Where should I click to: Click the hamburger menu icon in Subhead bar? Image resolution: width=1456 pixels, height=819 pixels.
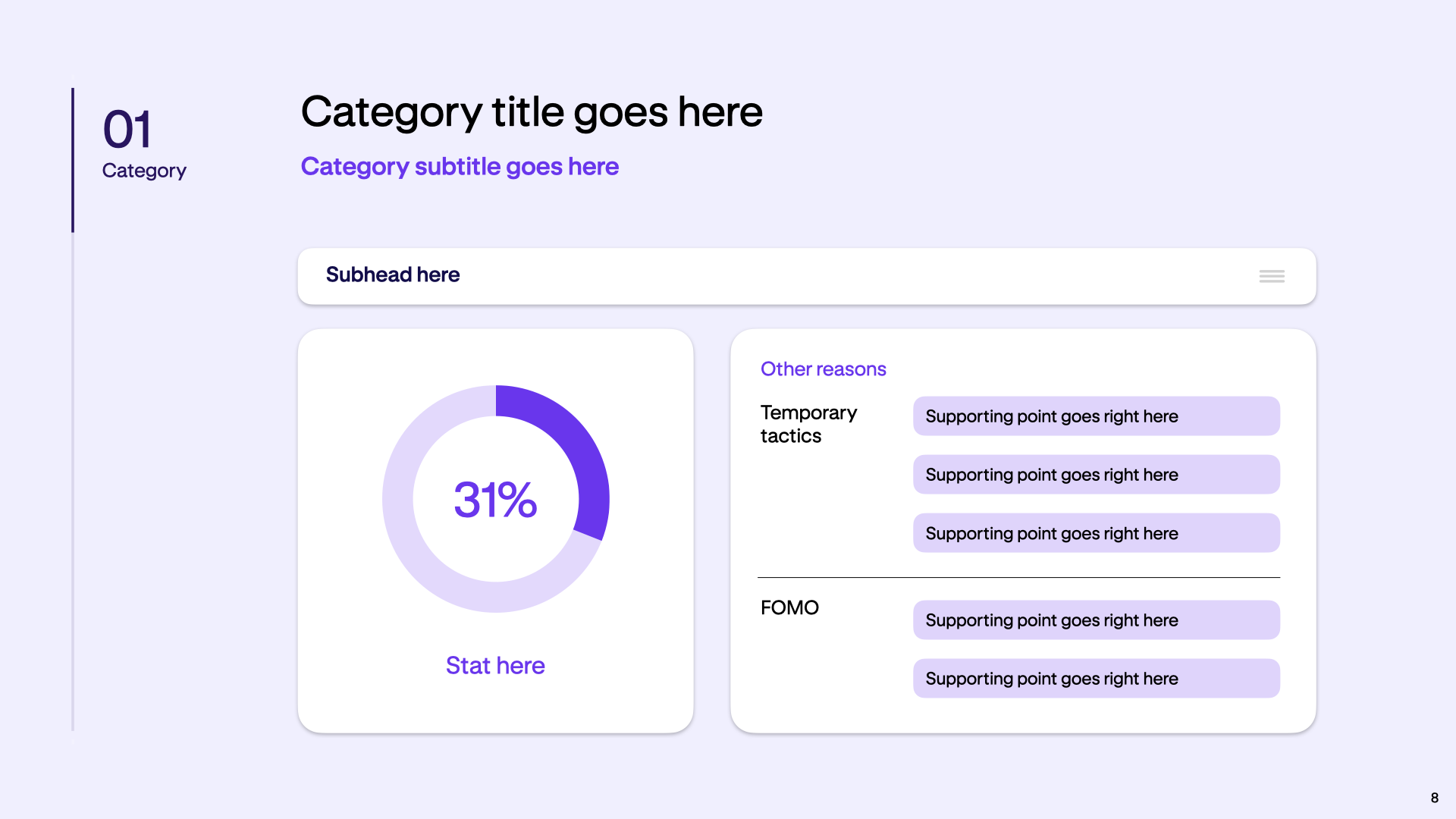coord(1272,276)
